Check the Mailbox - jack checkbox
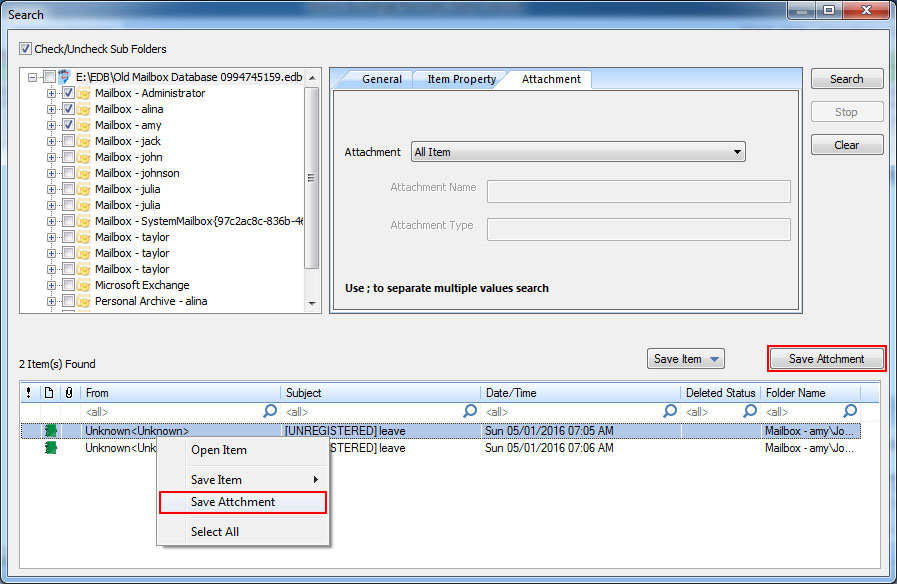The width and height of the screenshot is (897, 584). point(68,141)
